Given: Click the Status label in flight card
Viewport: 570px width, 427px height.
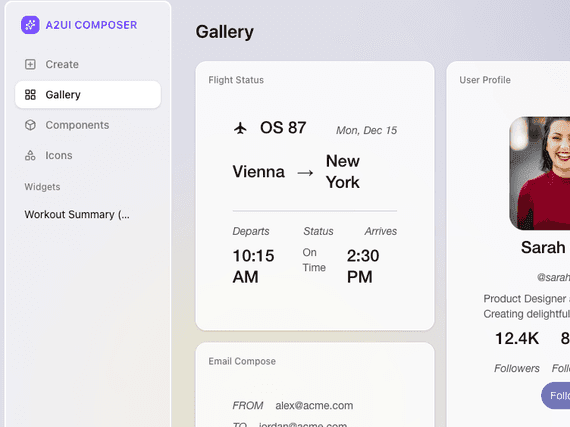Looking at the screenshot, I should pos(318,231).
